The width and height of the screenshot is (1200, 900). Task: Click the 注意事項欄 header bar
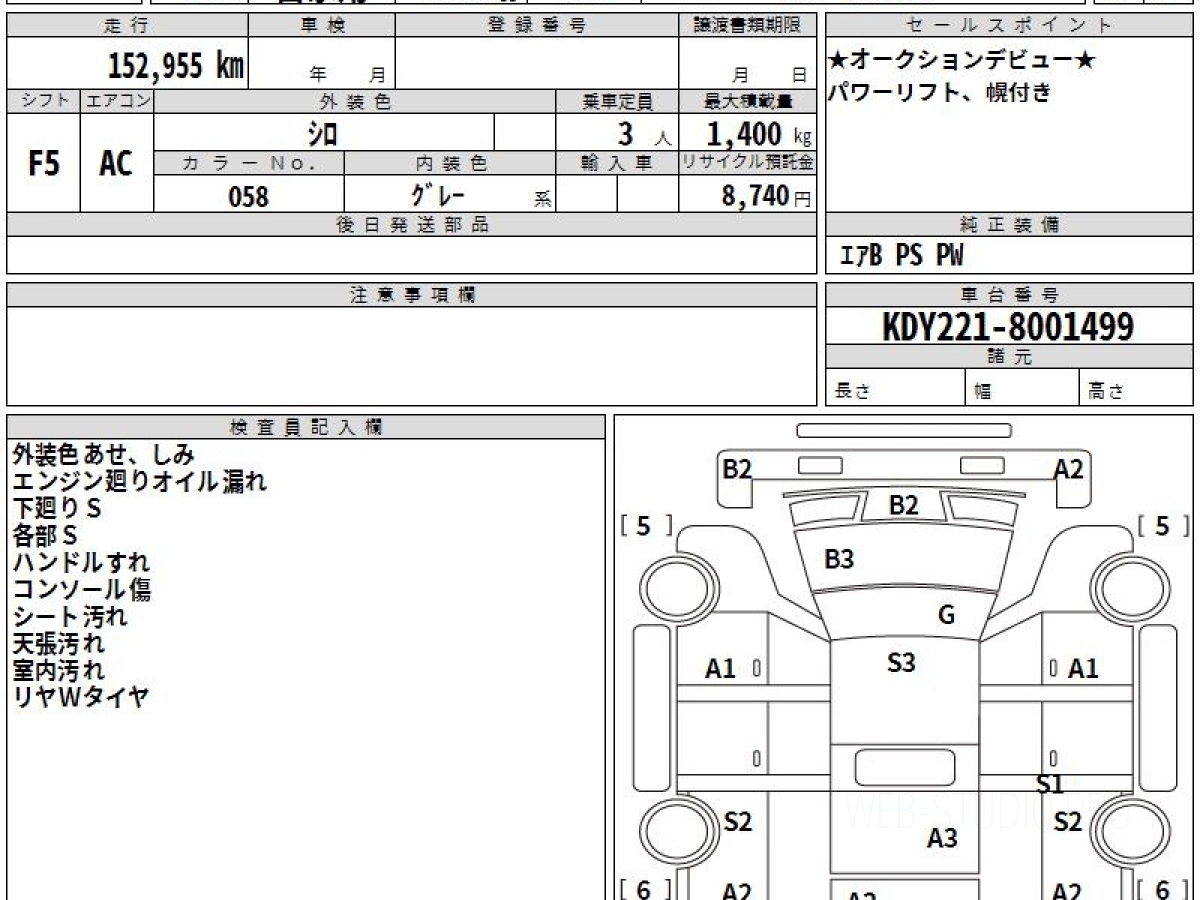[x=412, y=295]
